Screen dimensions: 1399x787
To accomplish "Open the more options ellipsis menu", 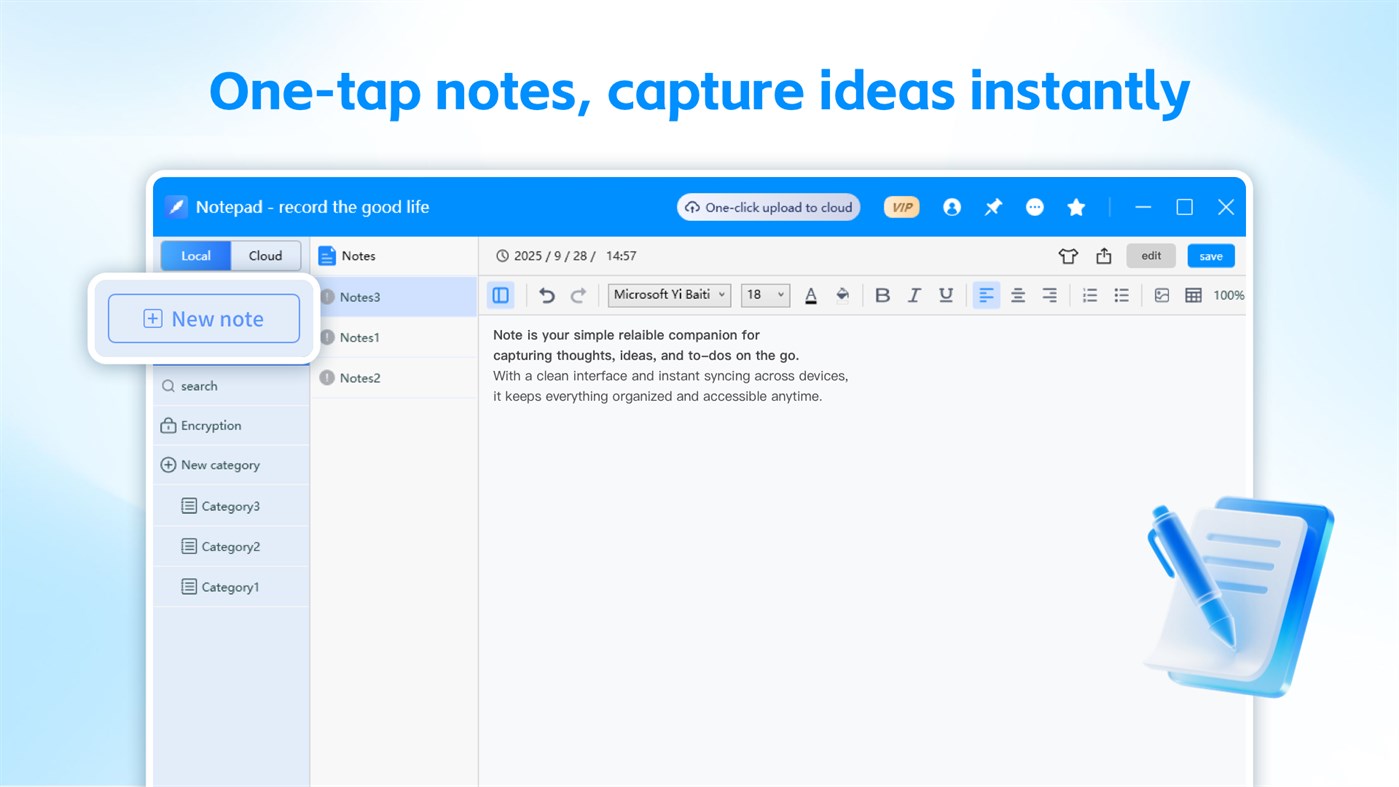I will click(1034, 207).
